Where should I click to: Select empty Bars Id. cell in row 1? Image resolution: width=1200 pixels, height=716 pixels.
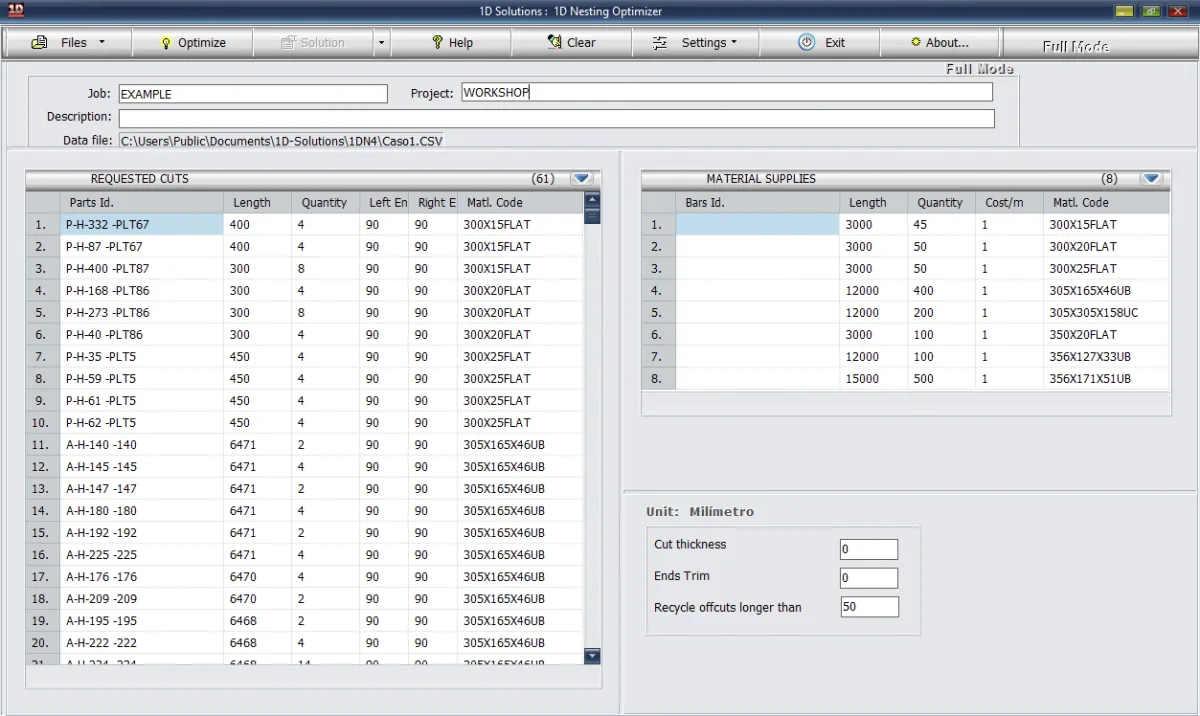[x=758, y=224]
